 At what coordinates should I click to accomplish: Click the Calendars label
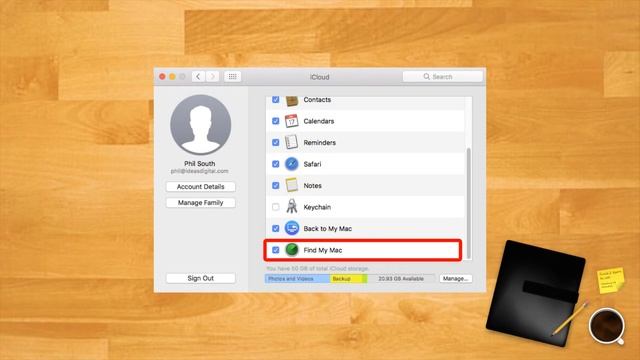tap(319, 121)
